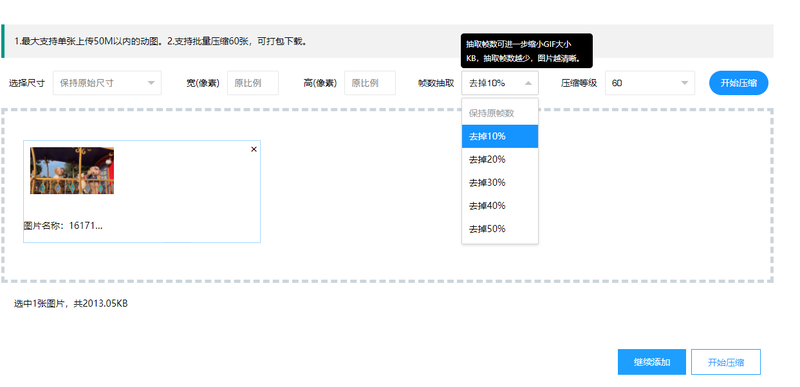Image resolution: width=800 pixels, height=387 pixels.
Task: Select the highlighted 去掉10% option
Action: point(500,136)
